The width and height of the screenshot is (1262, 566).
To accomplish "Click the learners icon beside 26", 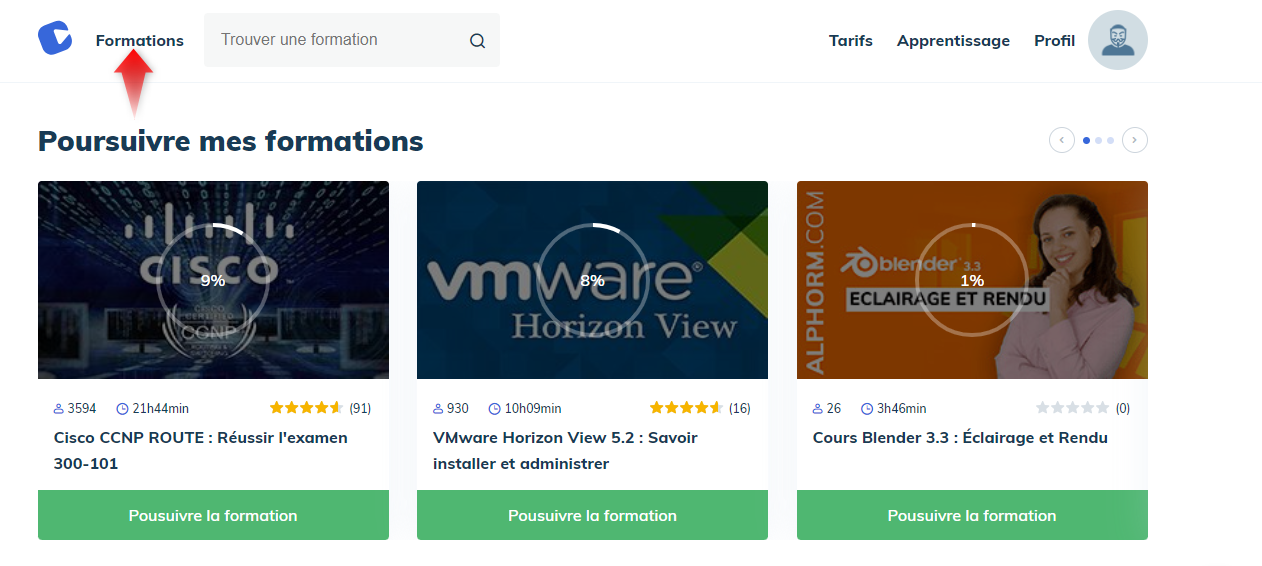I will [818, 409].
